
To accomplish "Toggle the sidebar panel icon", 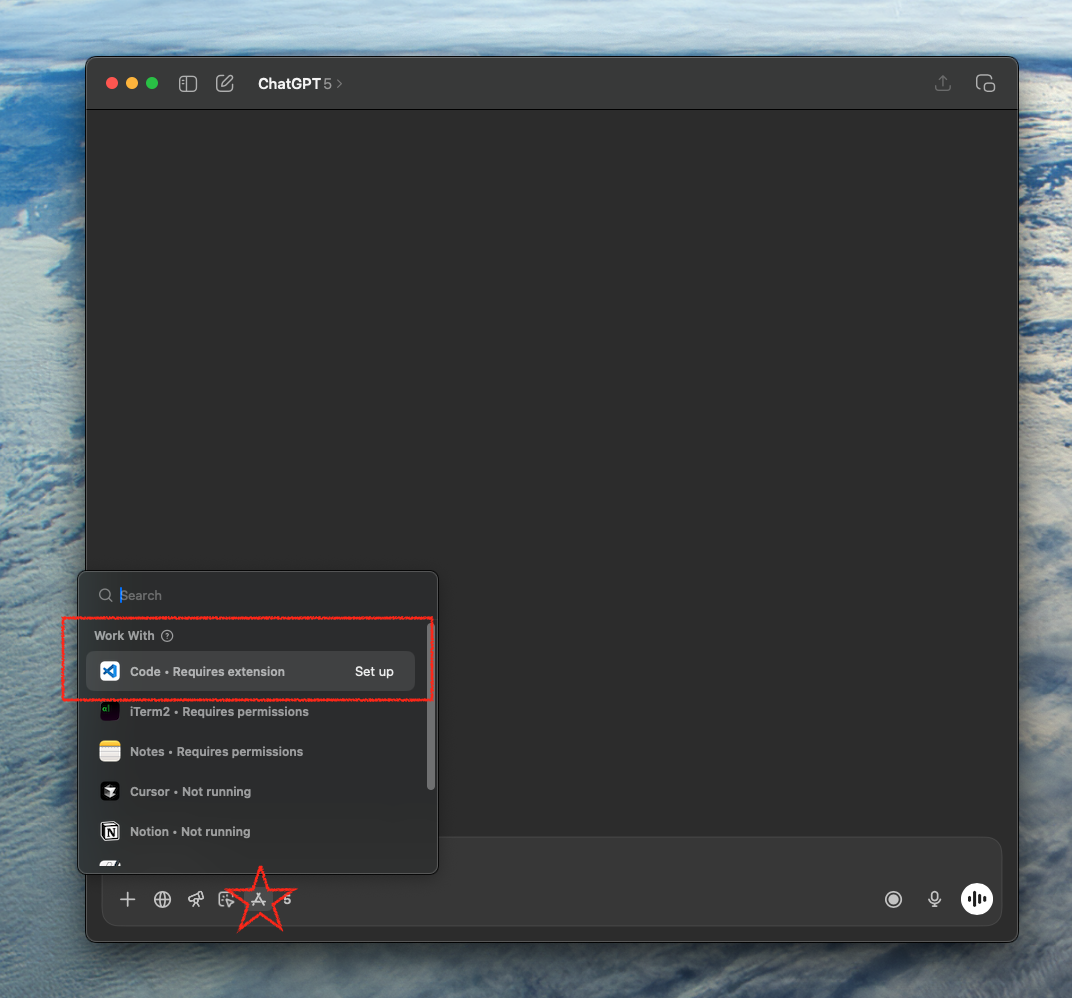I will [188, 83].
